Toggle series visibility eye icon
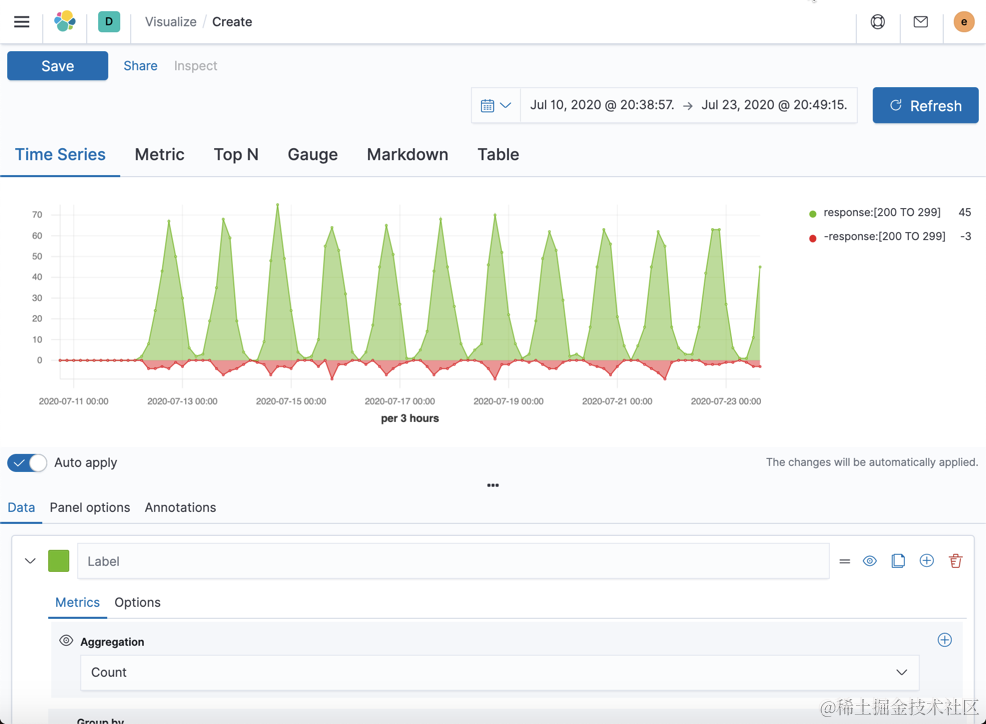Image resolution: width=986 pixels, height=724 pixels. click(x=870, y=561)
